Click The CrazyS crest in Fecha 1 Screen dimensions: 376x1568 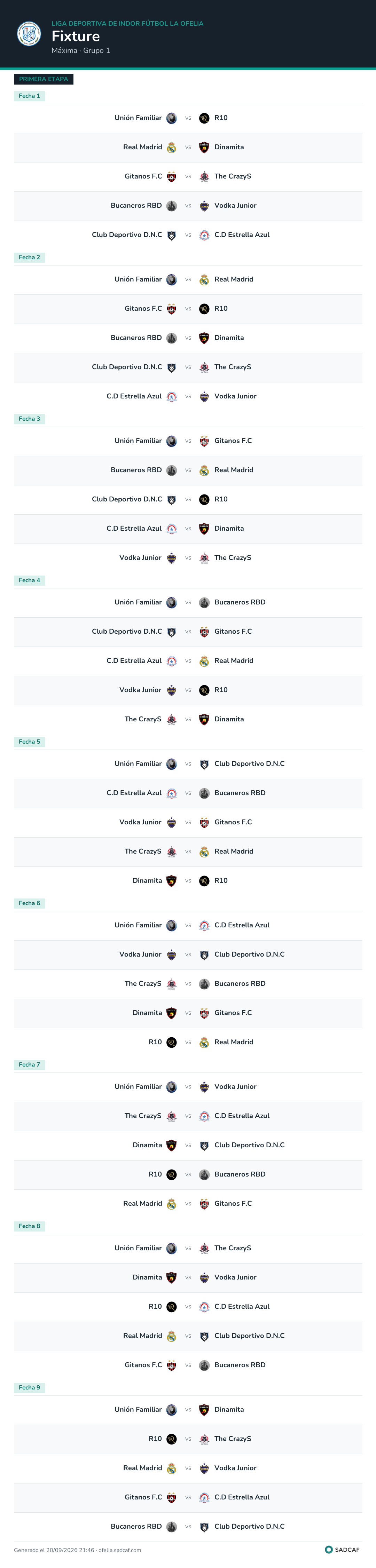[x=204, y=176]
